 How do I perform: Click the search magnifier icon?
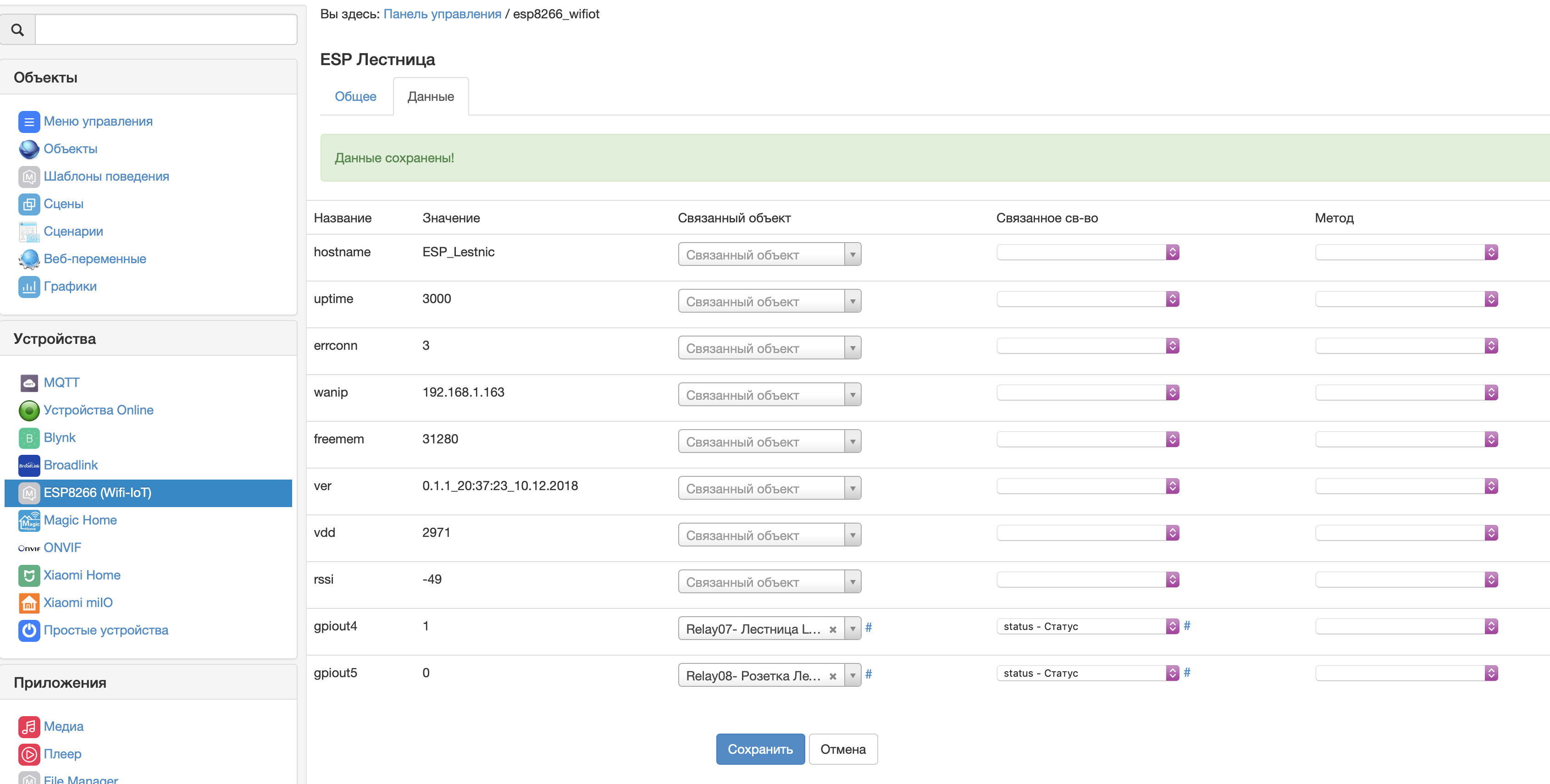pos(17,29)
